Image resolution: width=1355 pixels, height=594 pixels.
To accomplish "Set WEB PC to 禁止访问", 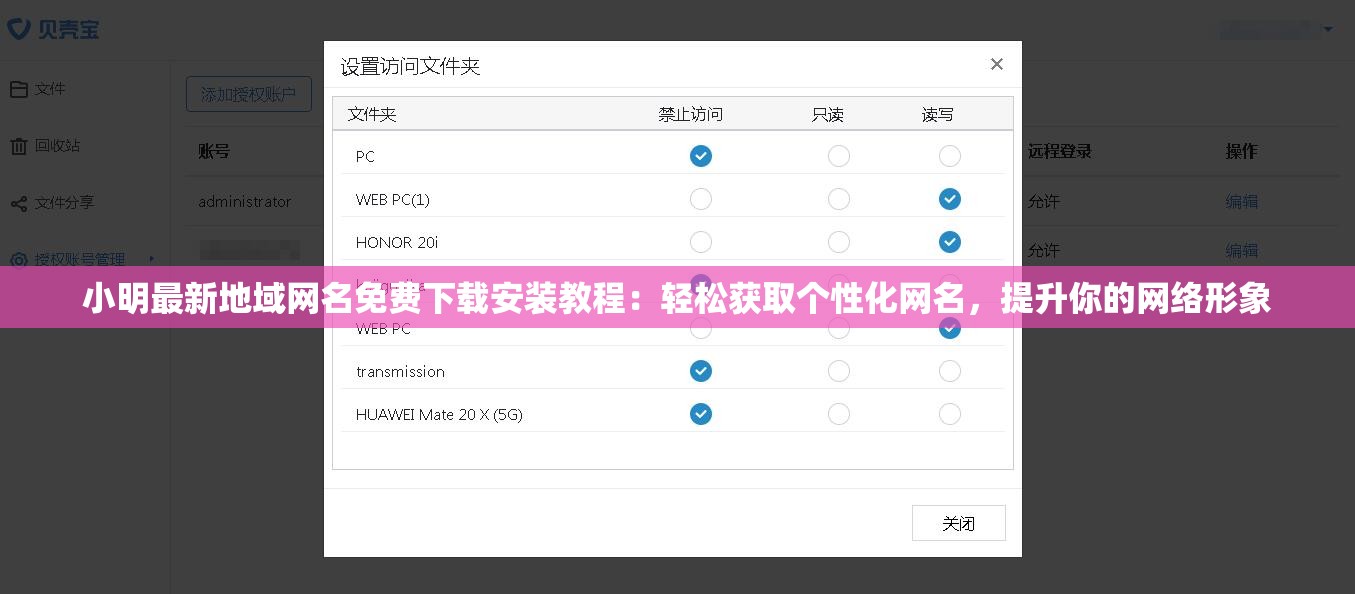I will pos(701,328).
